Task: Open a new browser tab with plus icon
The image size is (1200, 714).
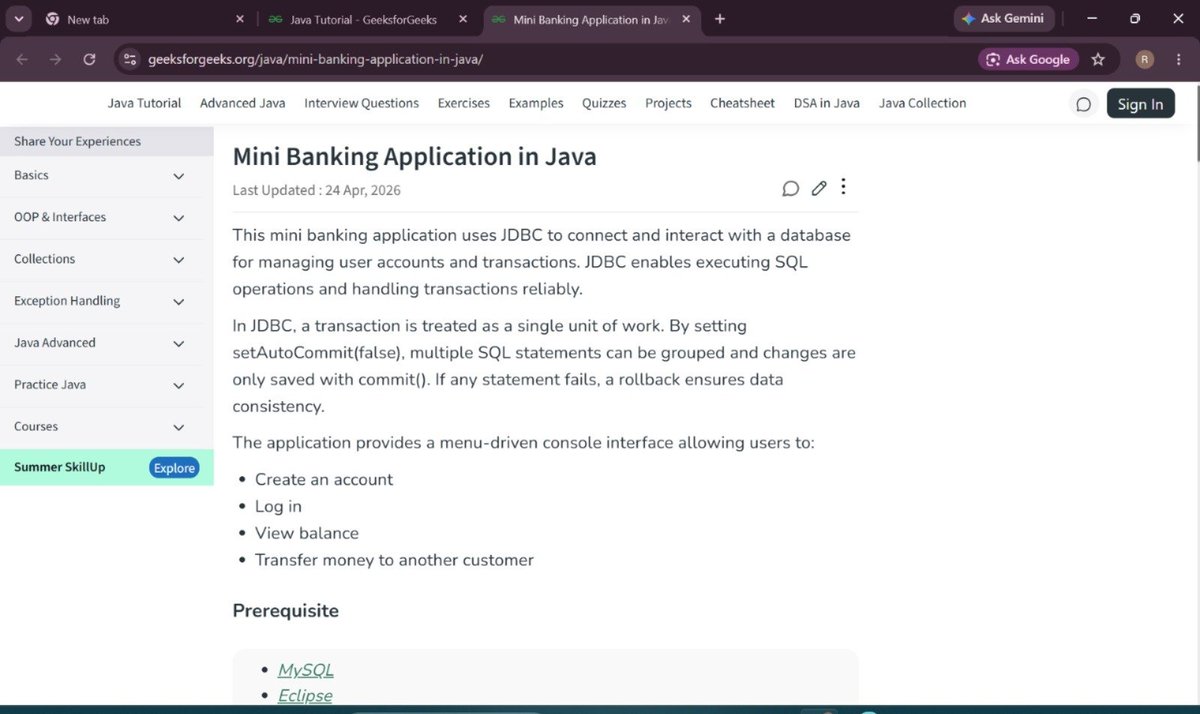Action: coord(720,19)
